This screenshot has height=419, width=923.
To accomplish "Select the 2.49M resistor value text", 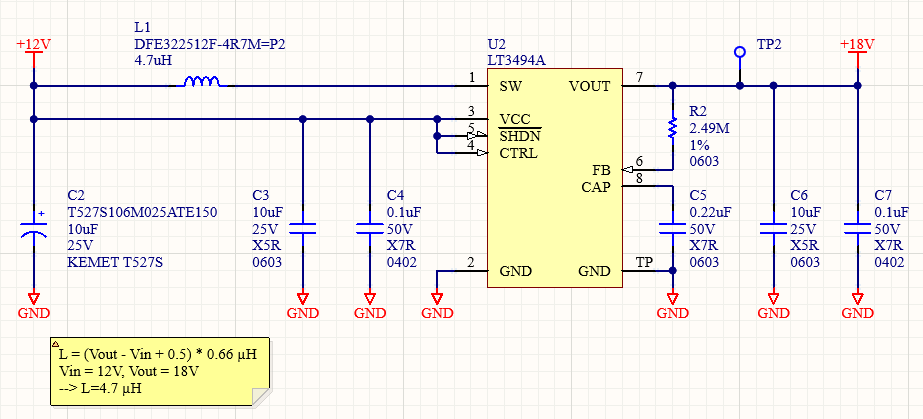I will pos(709,128).
